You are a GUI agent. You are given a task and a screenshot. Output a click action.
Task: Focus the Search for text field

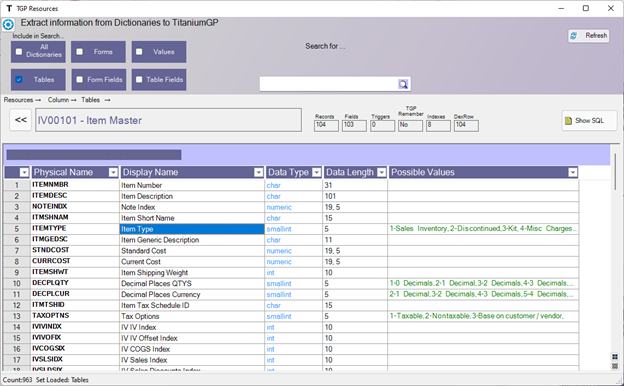coord(329,84)
